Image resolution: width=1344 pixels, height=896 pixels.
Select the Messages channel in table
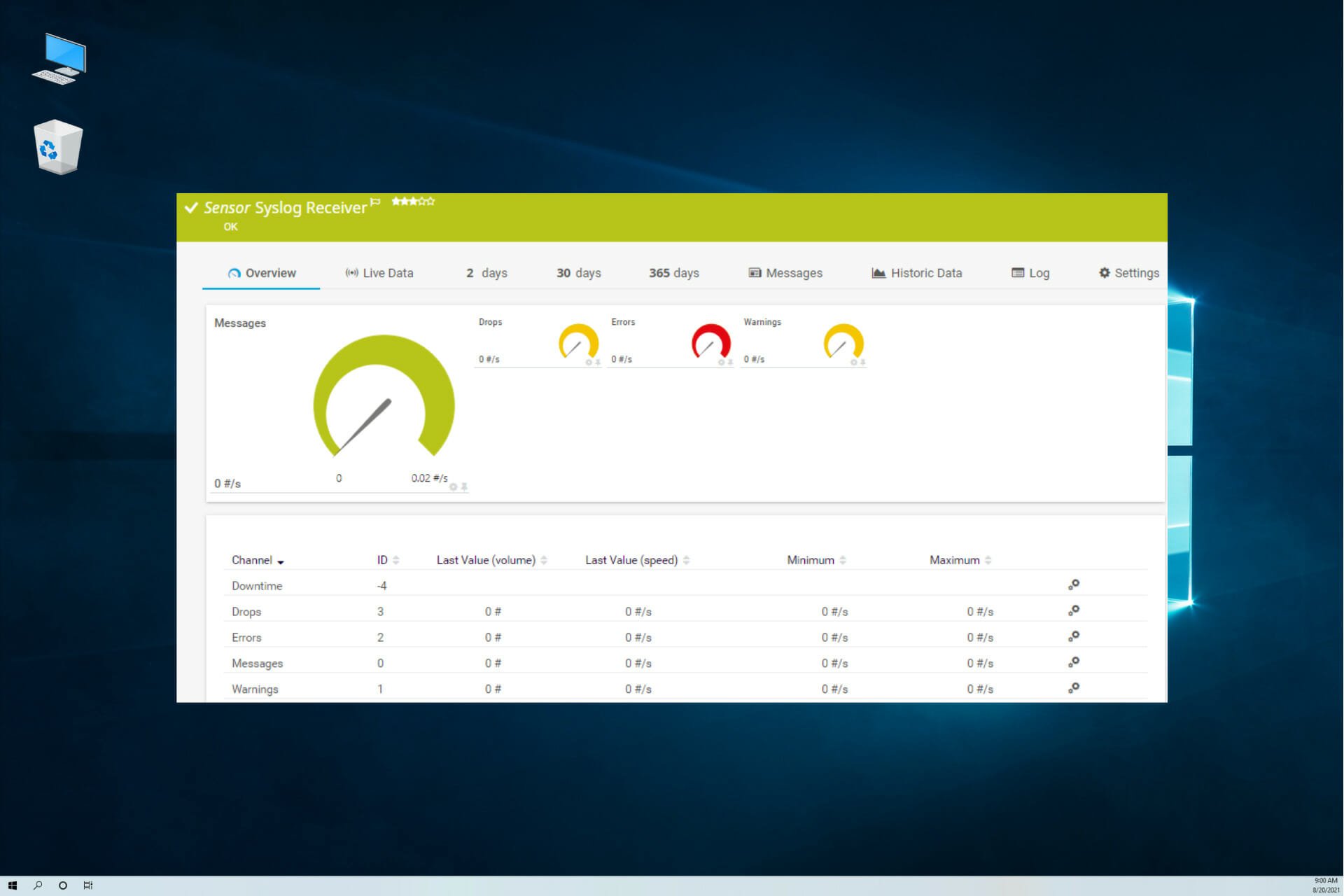257,664
